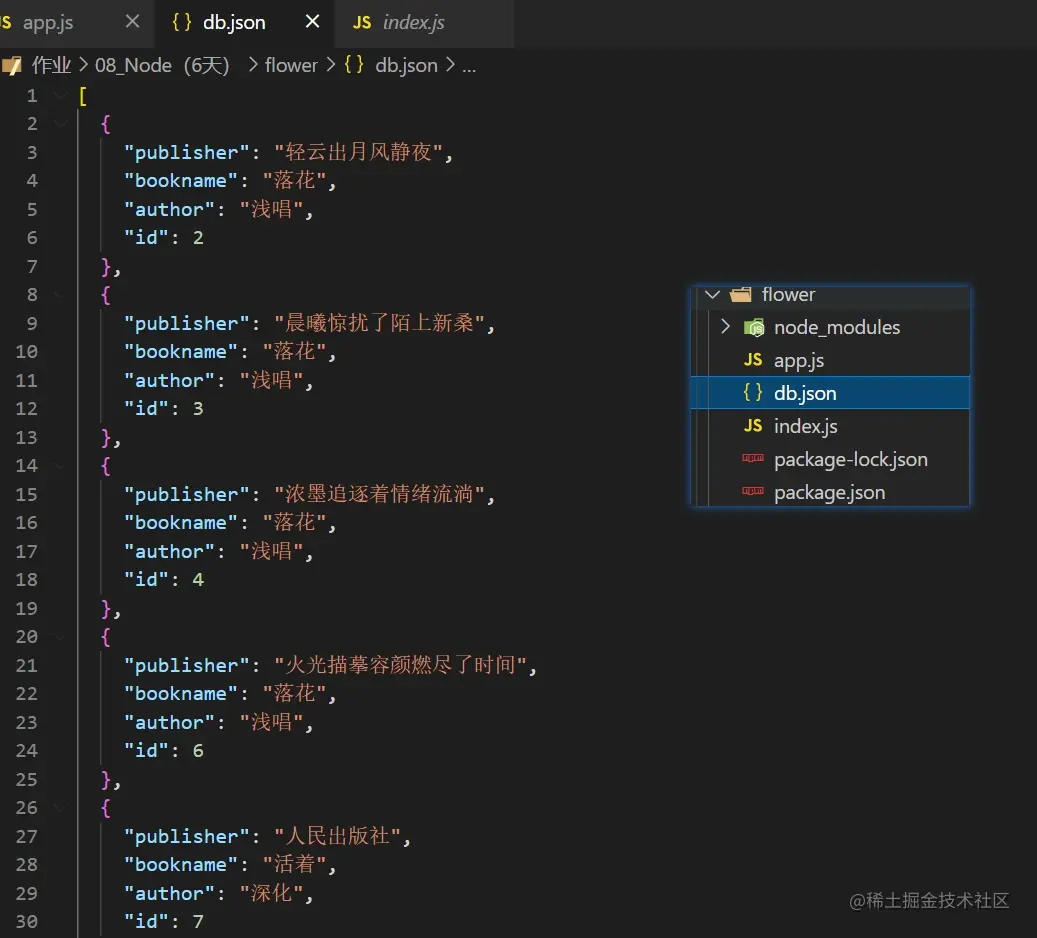Click the id value 7 on line 30
1037x938 pixels.
click(x=198, y=921)
